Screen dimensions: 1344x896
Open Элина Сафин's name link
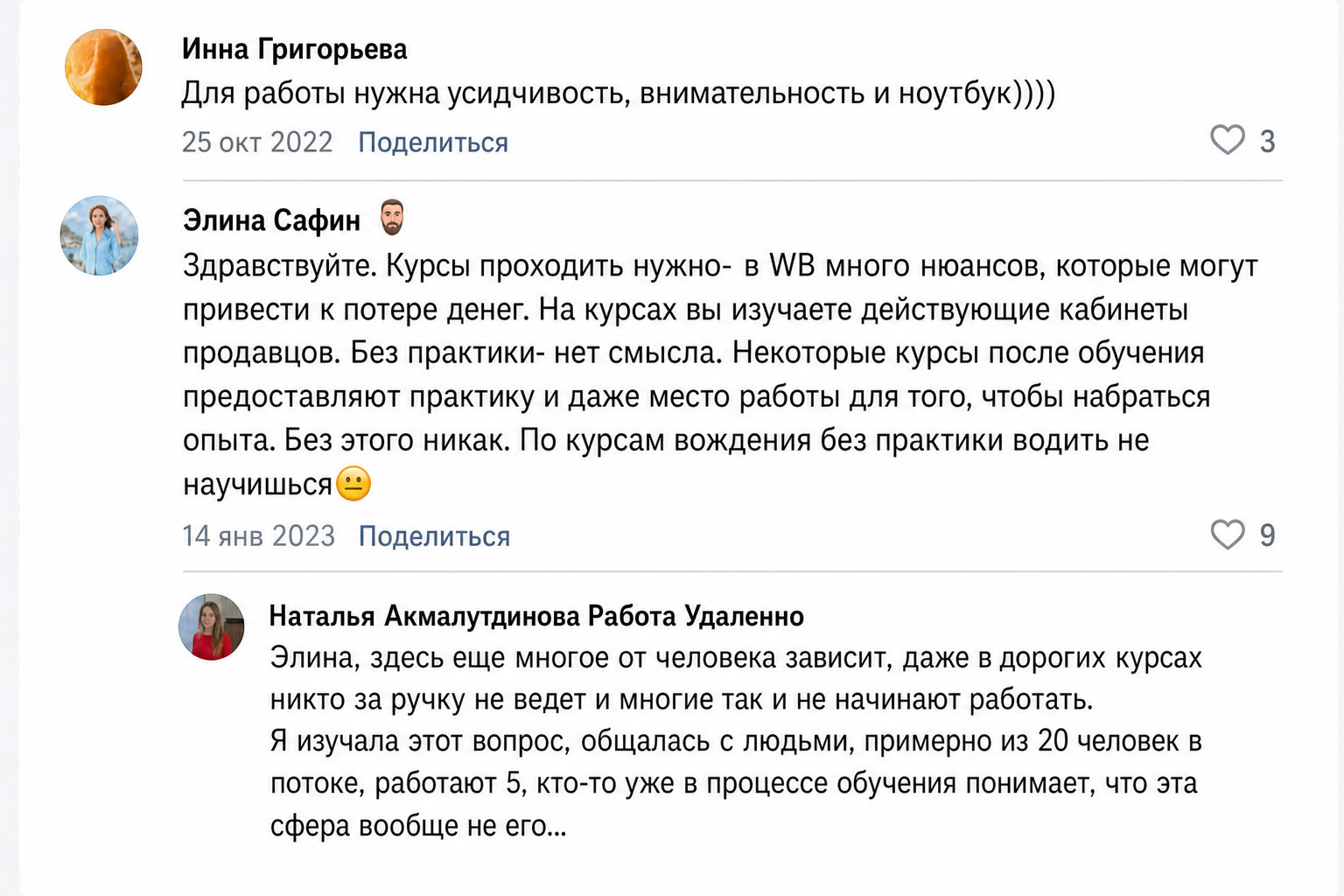pyautogui.click(x=271, y=220)
